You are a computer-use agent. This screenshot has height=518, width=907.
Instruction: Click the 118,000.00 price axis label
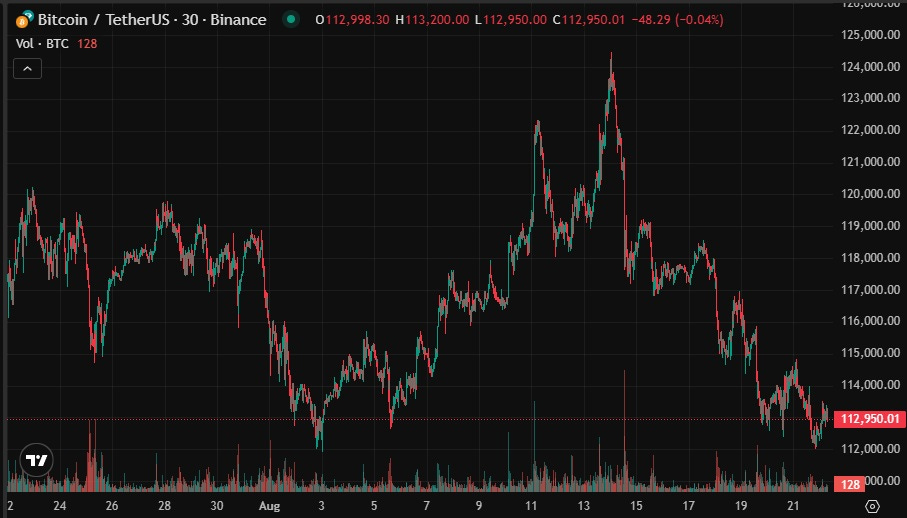870,257
